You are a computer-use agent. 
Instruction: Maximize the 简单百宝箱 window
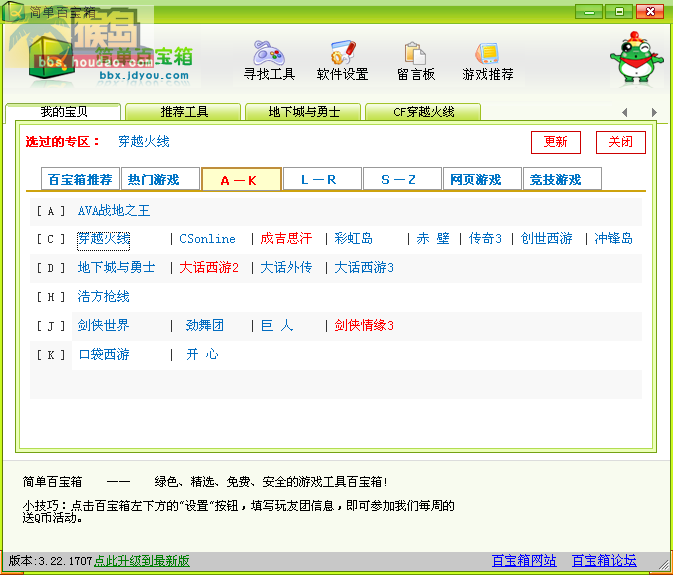(619, 12)
